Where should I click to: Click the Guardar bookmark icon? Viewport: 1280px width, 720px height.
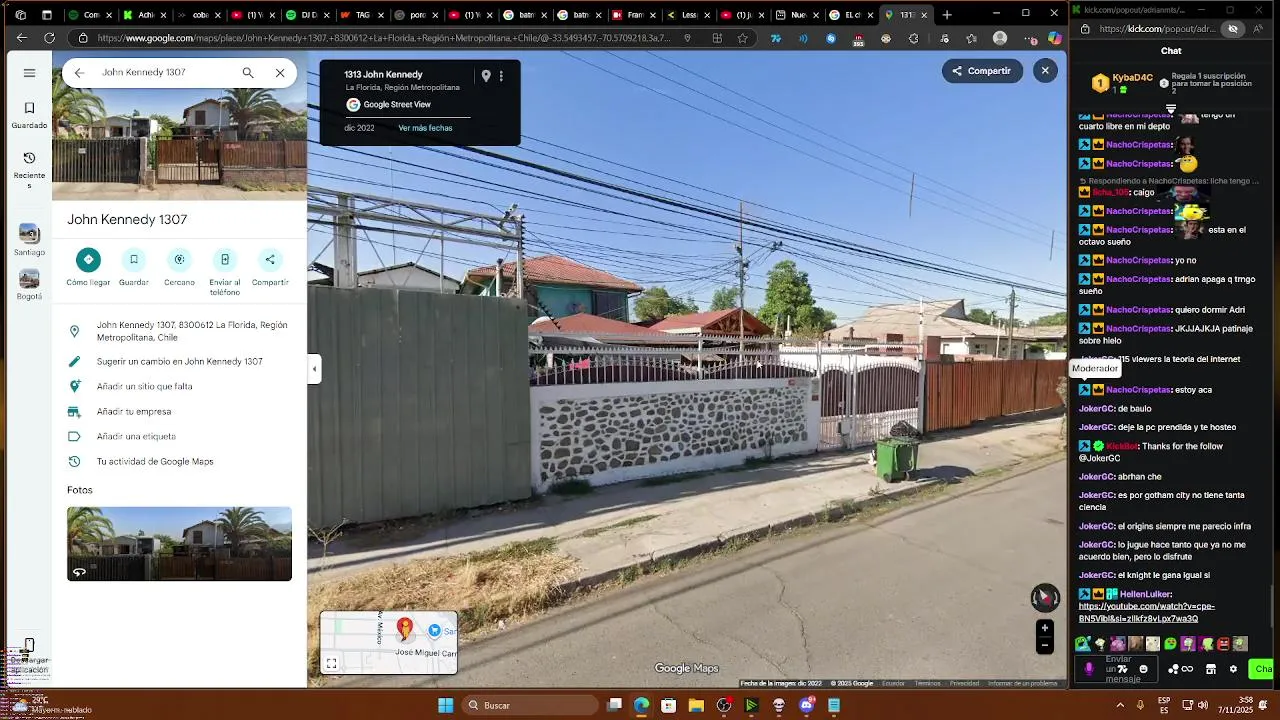pos(133,259)
